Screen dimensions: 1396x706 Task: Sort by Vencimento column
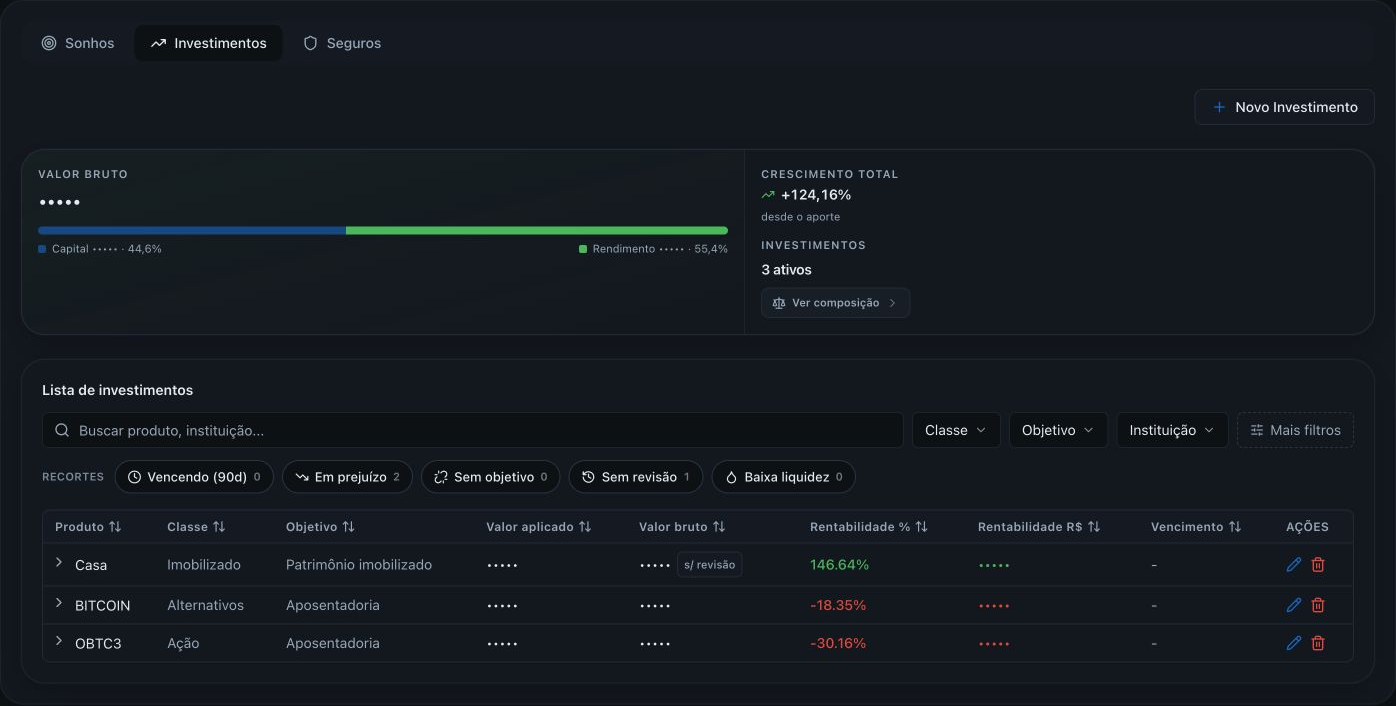1196,527
